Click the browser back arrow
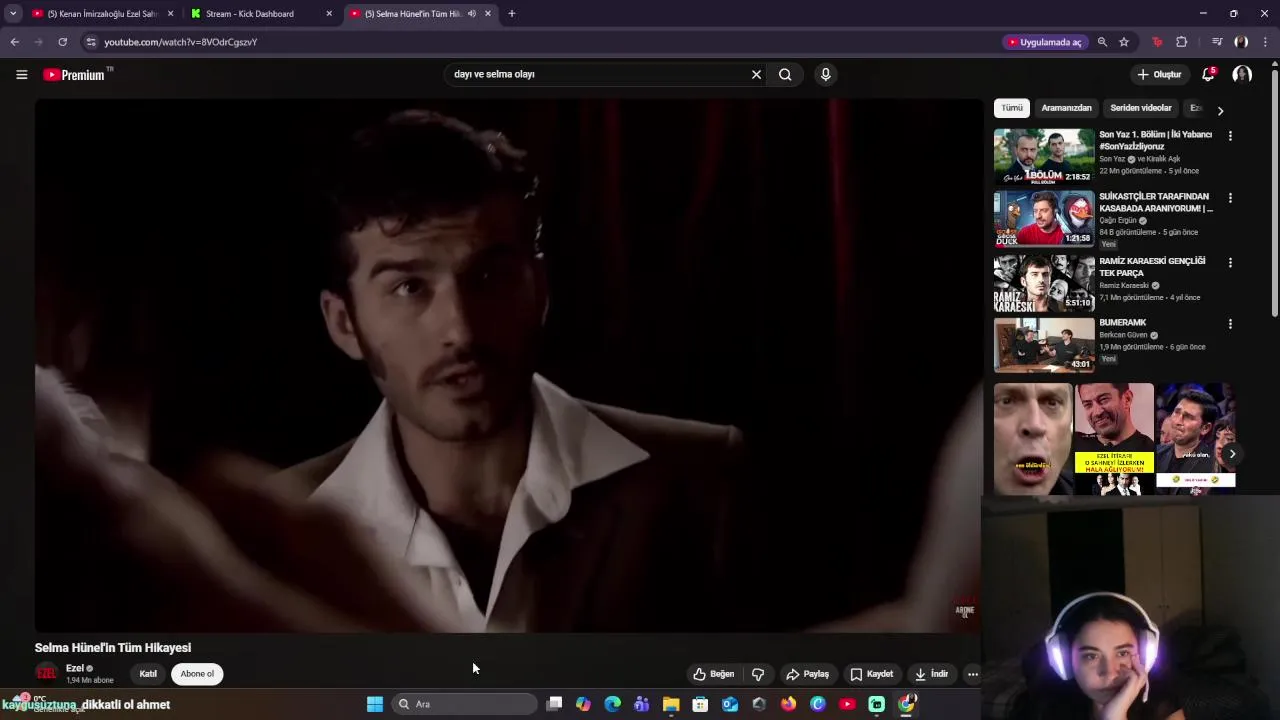Viewport: 1280px width, 720px height. click(x=14, y=42)
